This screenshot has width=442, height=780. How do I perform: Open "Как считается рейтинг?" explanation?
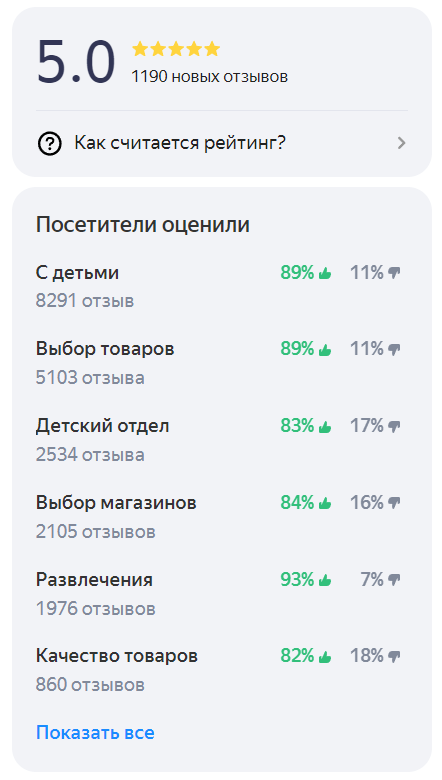222,144
